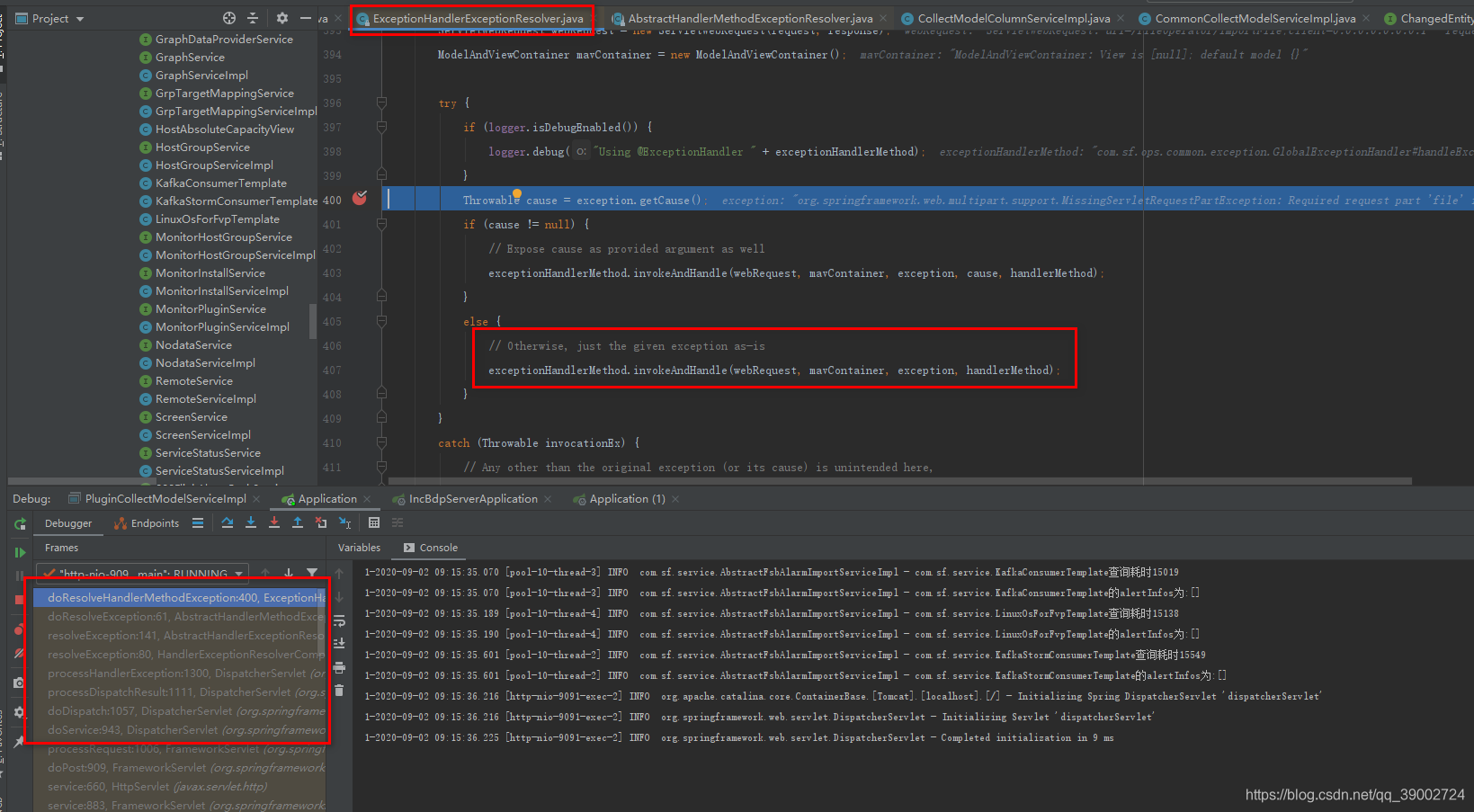The height and width of the screenshot is (812, 1474).
Task: Close AbstractHandlerMethodExceptionResolver.java tab
Action: (x=883, y=18)
